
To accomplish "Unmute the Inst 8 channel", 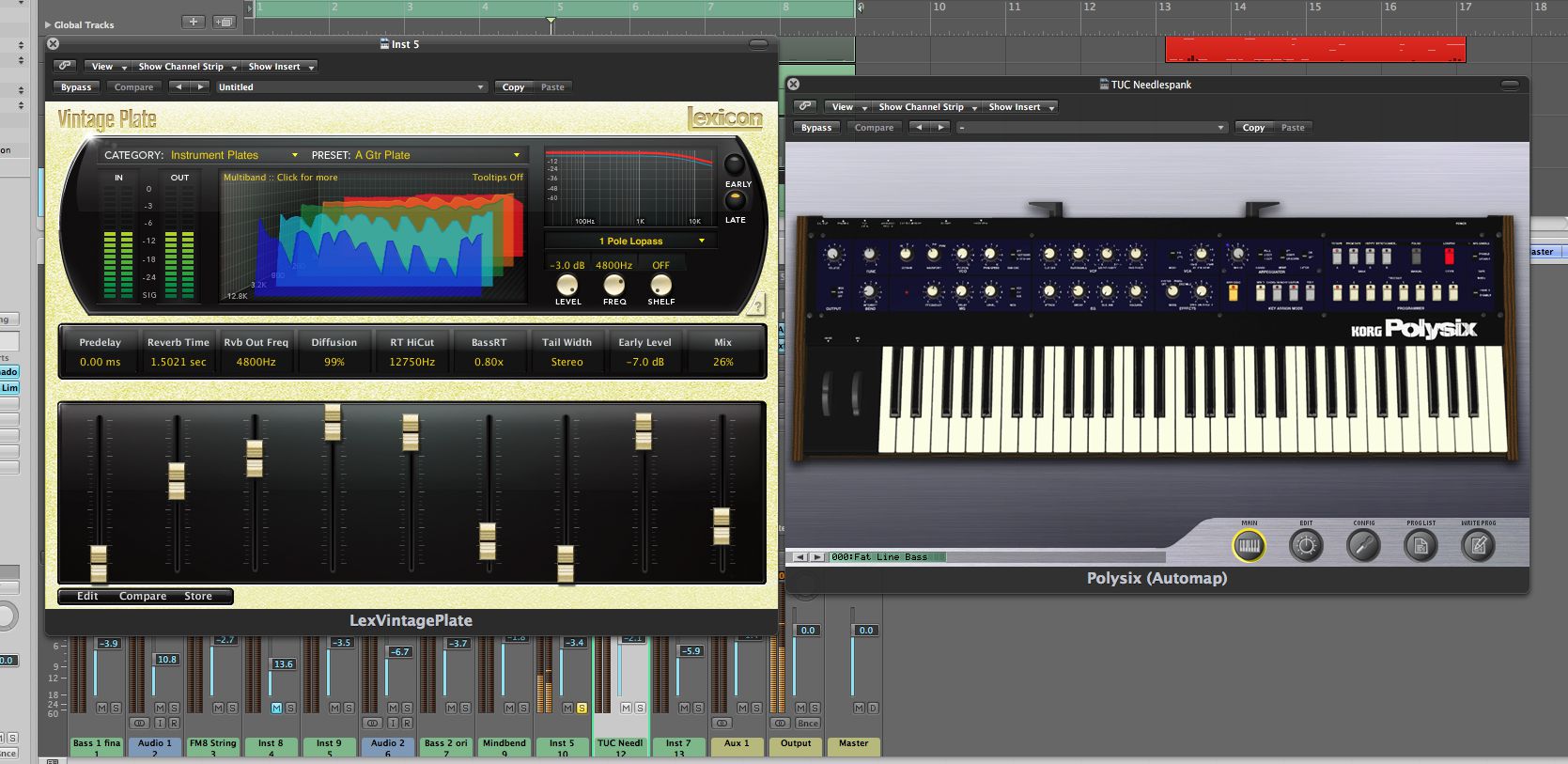I will point(276,708).
